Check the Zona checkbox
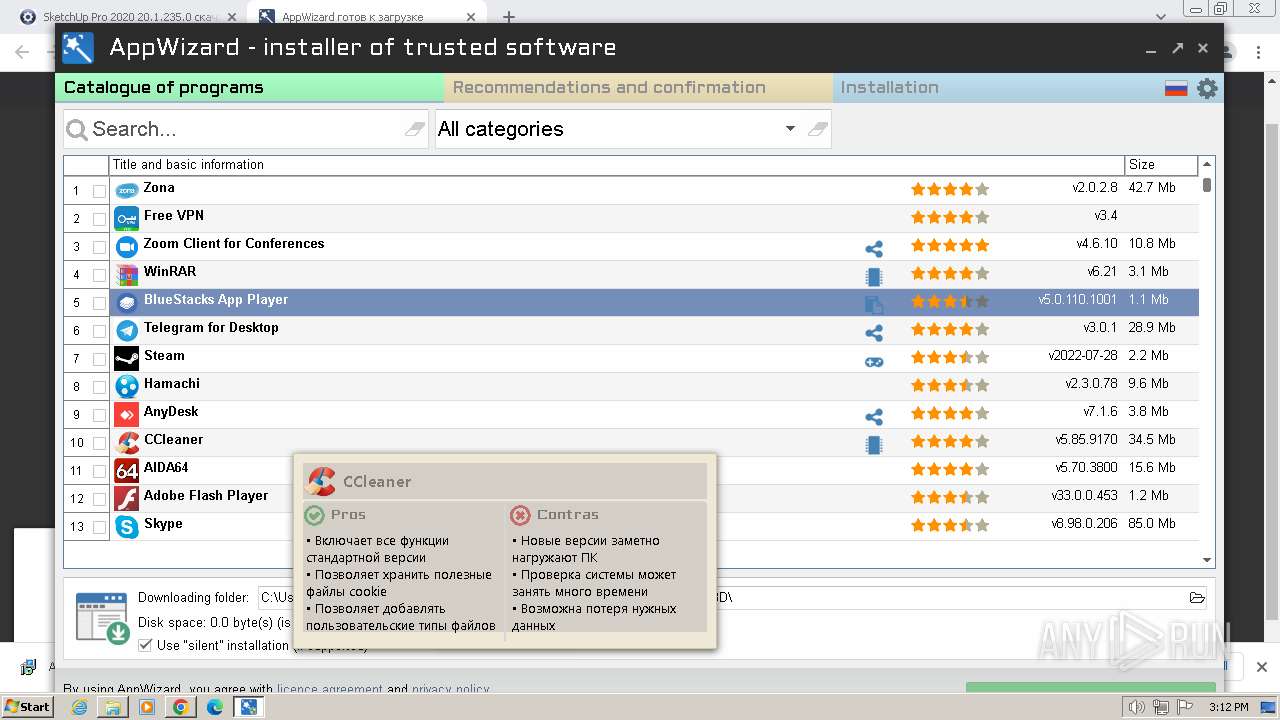 click(99, 191)
